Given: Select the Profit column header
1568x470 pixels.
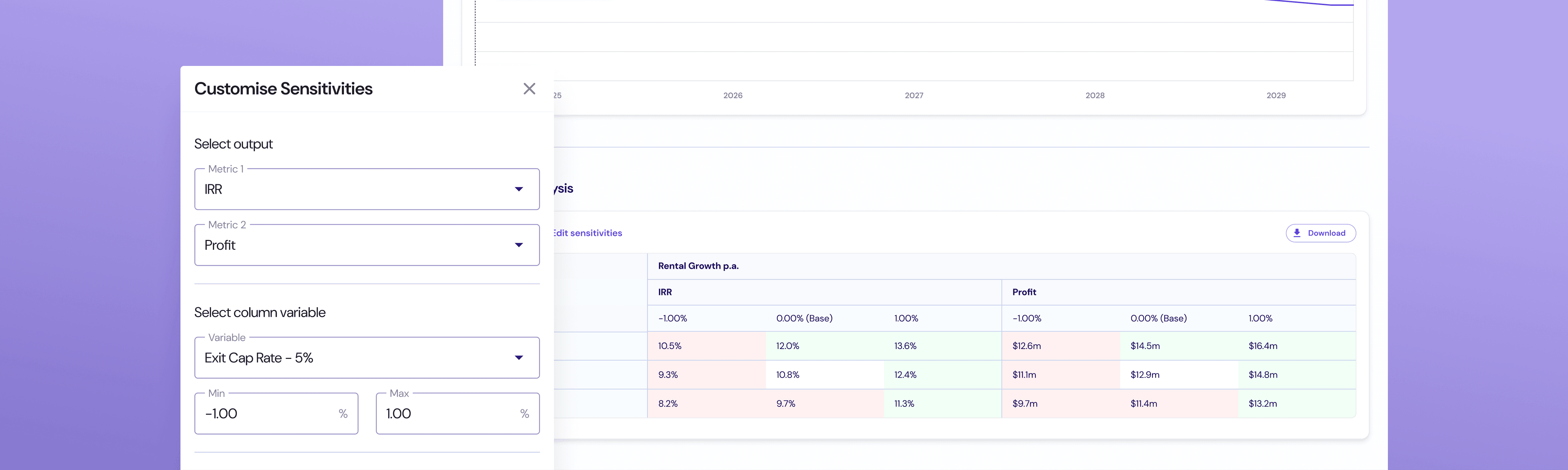Looking at the screenshot, I should pos(1024,292).
